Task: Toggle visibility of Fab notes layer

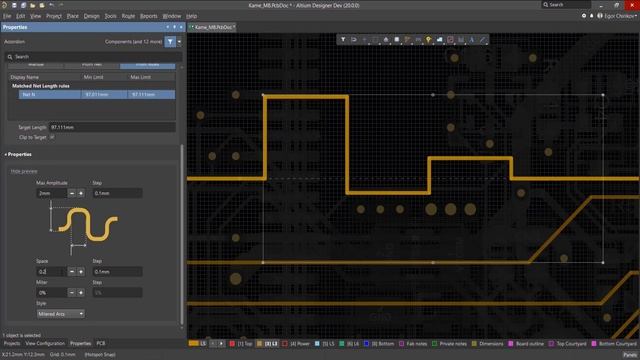Action: click(x=402, y=344)
